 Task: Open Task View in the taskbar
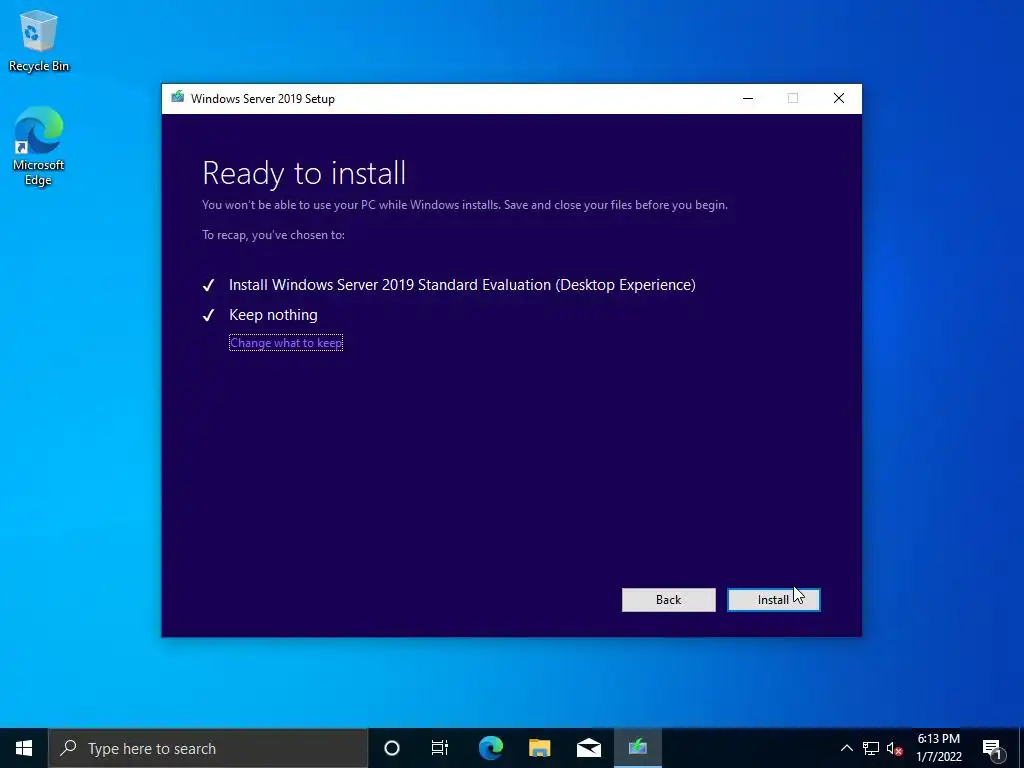[440, 748]
